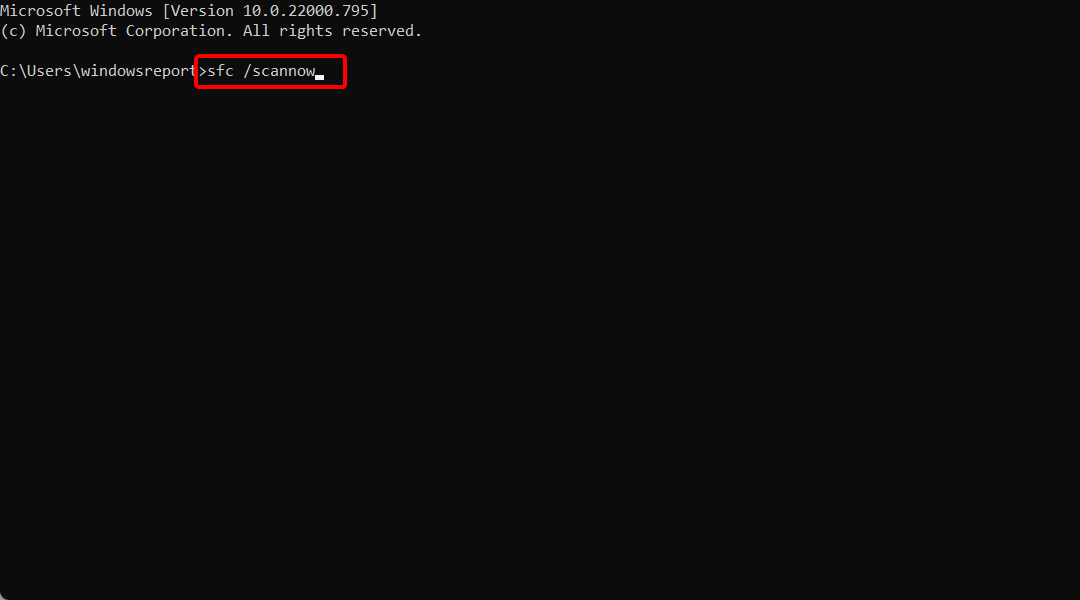The height and width of the screenshot is (600, 1080).
Task: Click the /scannow parameter text
Action: point(279,71)
